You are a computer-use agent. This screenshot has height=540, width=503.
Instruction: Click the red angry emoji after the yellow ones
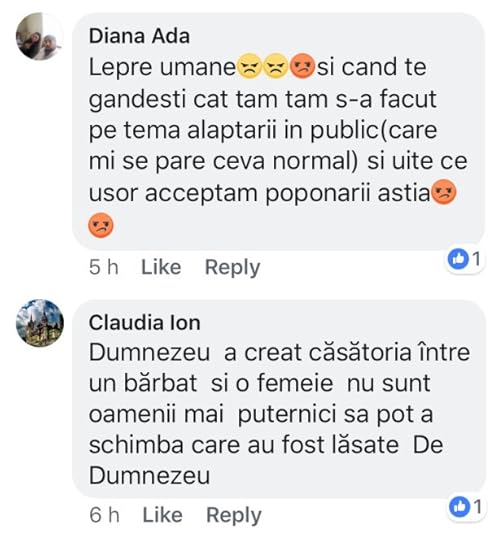302,66
